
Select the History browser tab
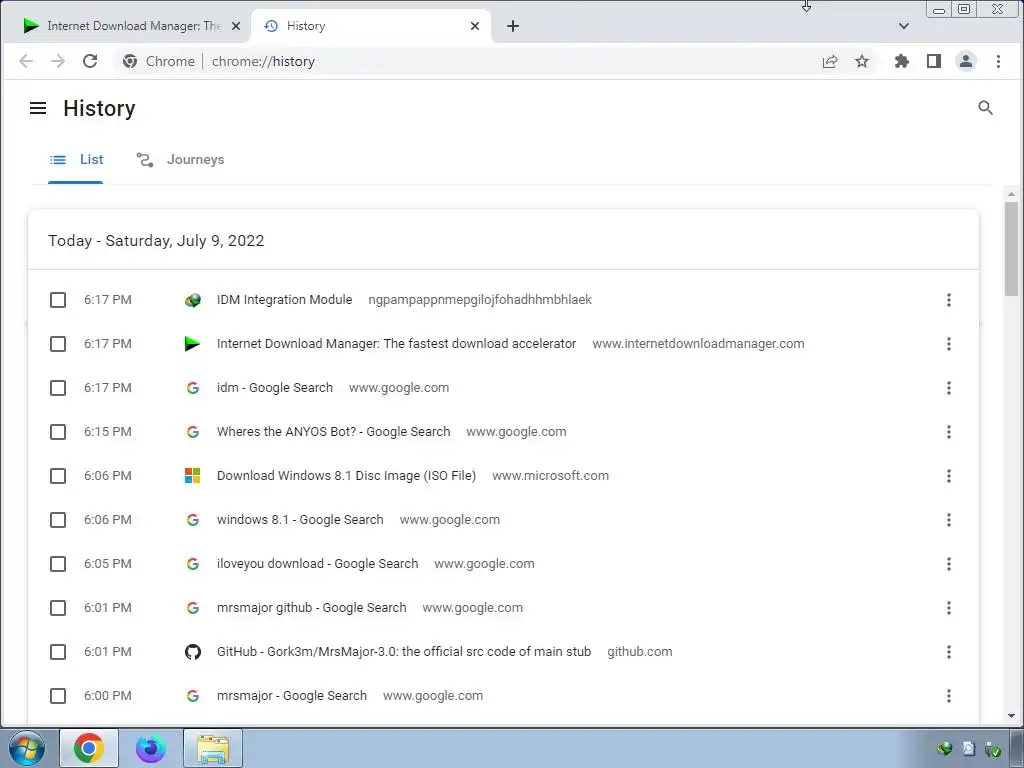[370, 26]
